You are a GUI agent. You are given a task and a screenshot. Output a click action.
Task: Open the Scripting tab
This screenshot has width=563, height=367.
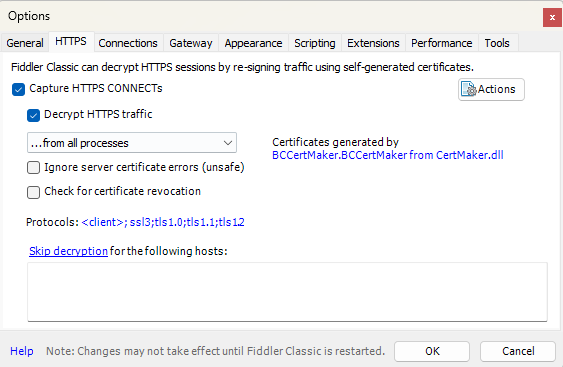(315, 43)
